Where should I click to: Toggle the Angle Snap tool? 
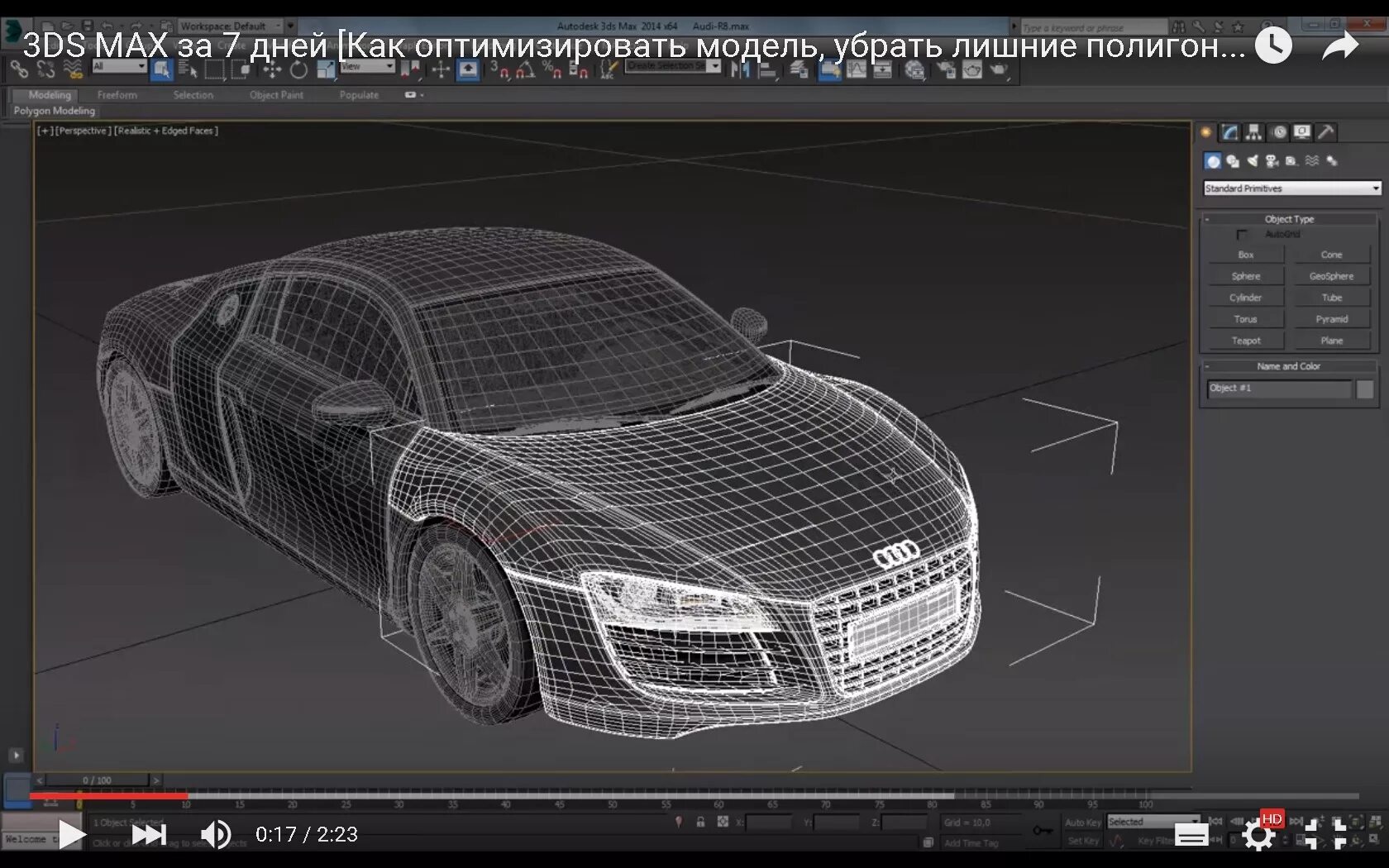click(525, 69)
